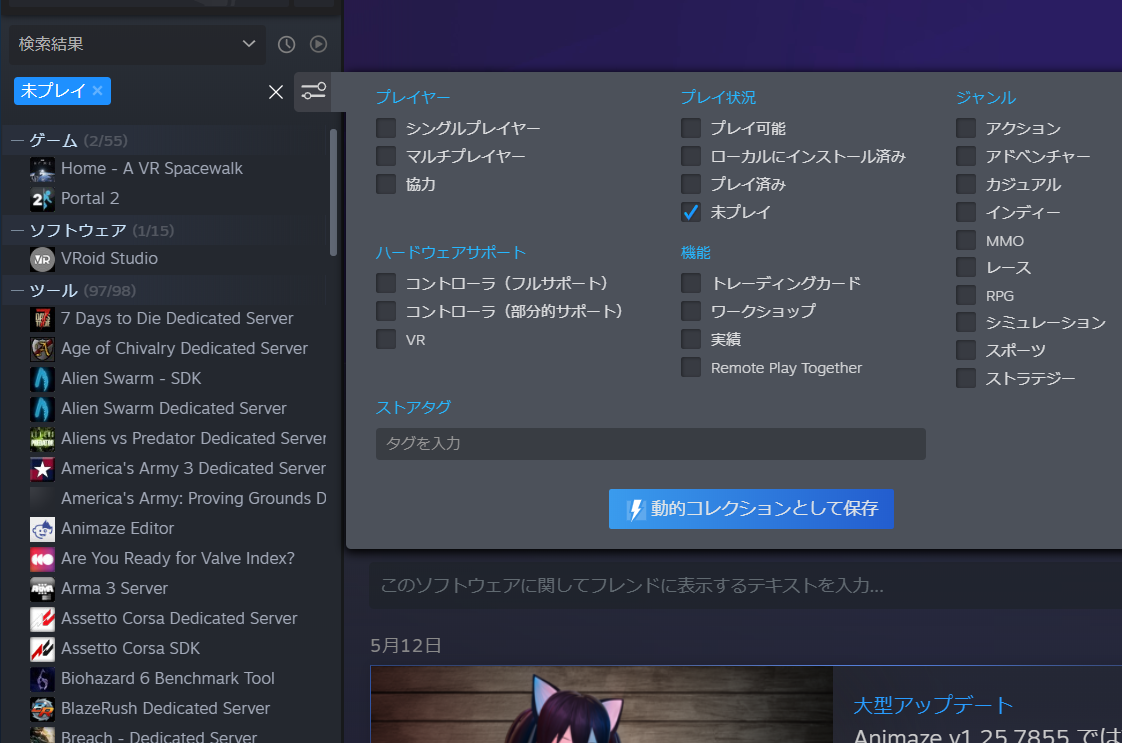Click Alien Swarm Dedicated Server icon
Screen dimensions: 1122x743
click(x=42, y=409)
